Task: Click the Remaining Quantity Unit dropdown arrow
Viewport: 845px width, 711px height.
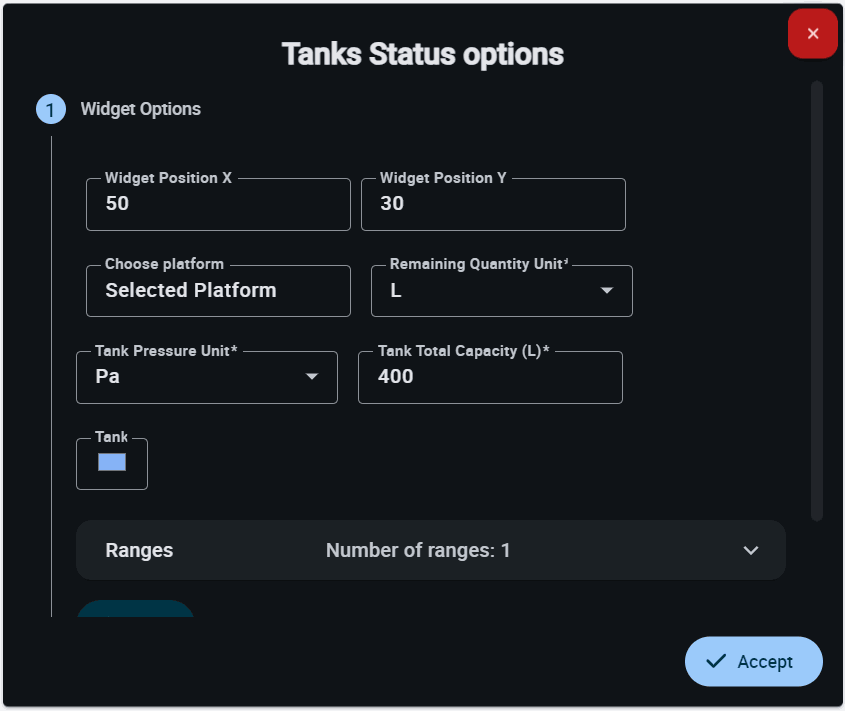Action: (606, 291)
